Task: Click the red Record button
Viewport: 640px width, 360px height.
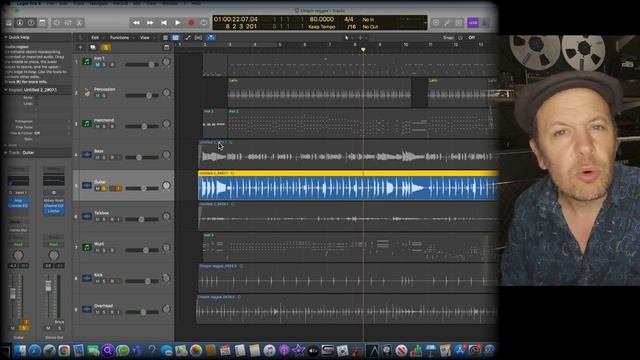Action: pos(191,23)
